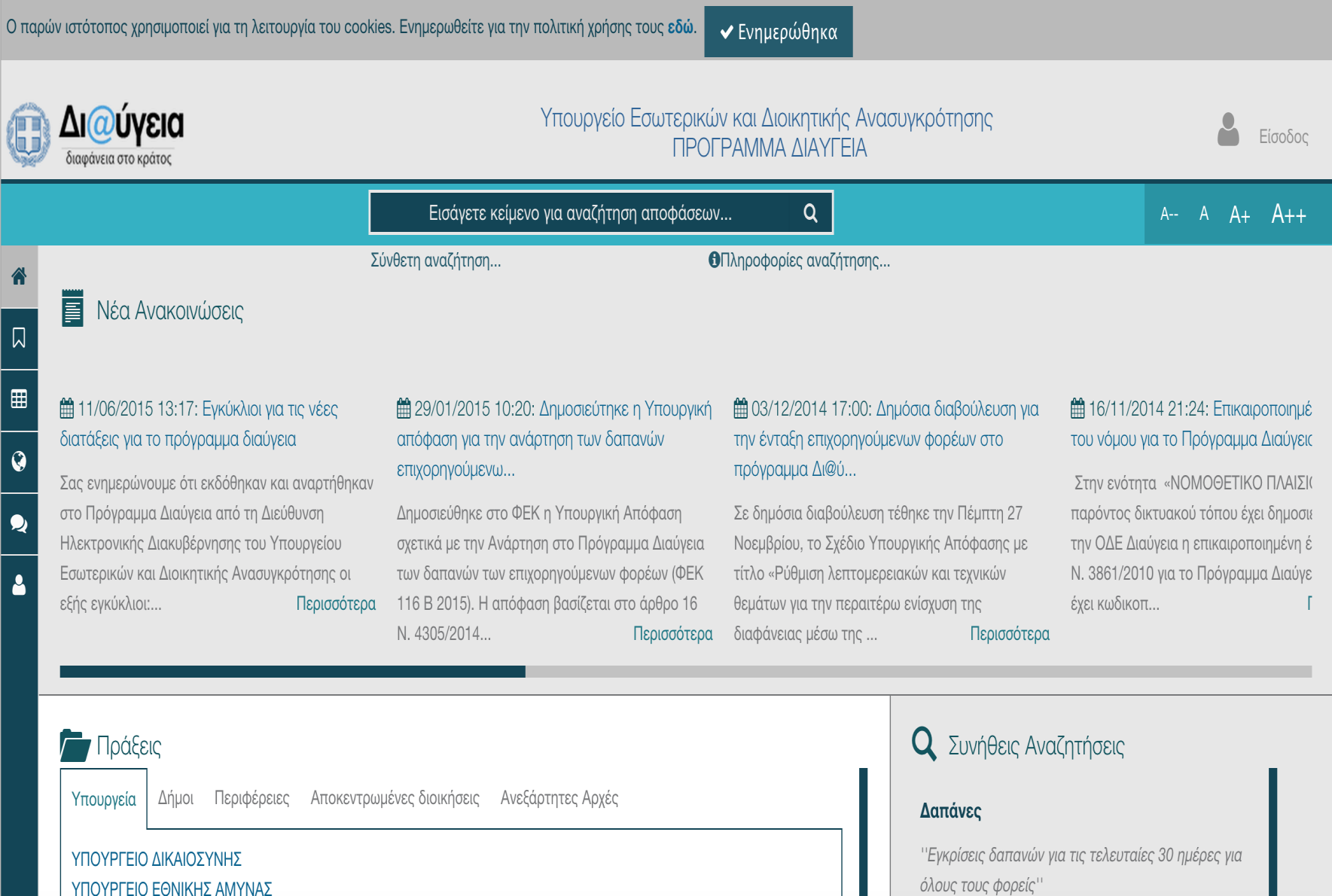Click the Πράξεις heading text
This screenshot has width=1332, height=896.
pyautogui.click(x=129, y=746)
